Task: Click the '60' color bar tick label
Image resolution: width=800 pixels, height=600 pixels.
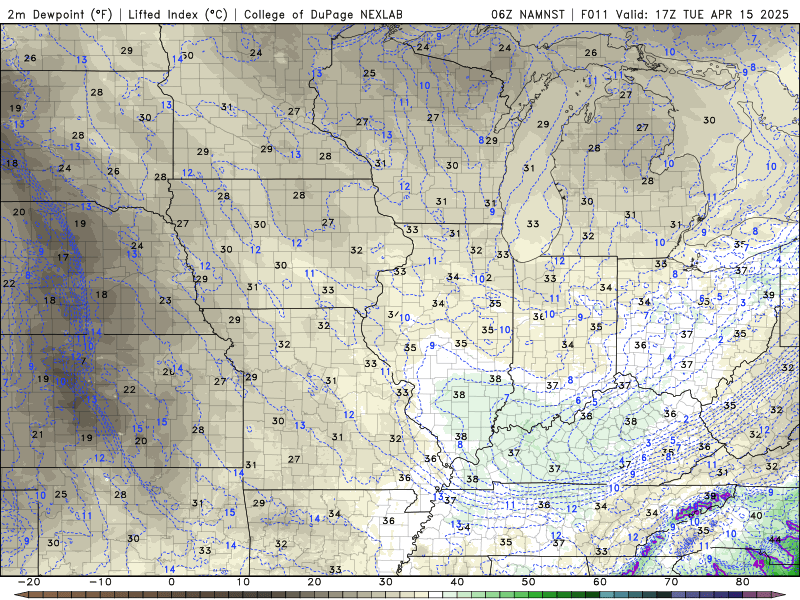Action: click(600, 582)
